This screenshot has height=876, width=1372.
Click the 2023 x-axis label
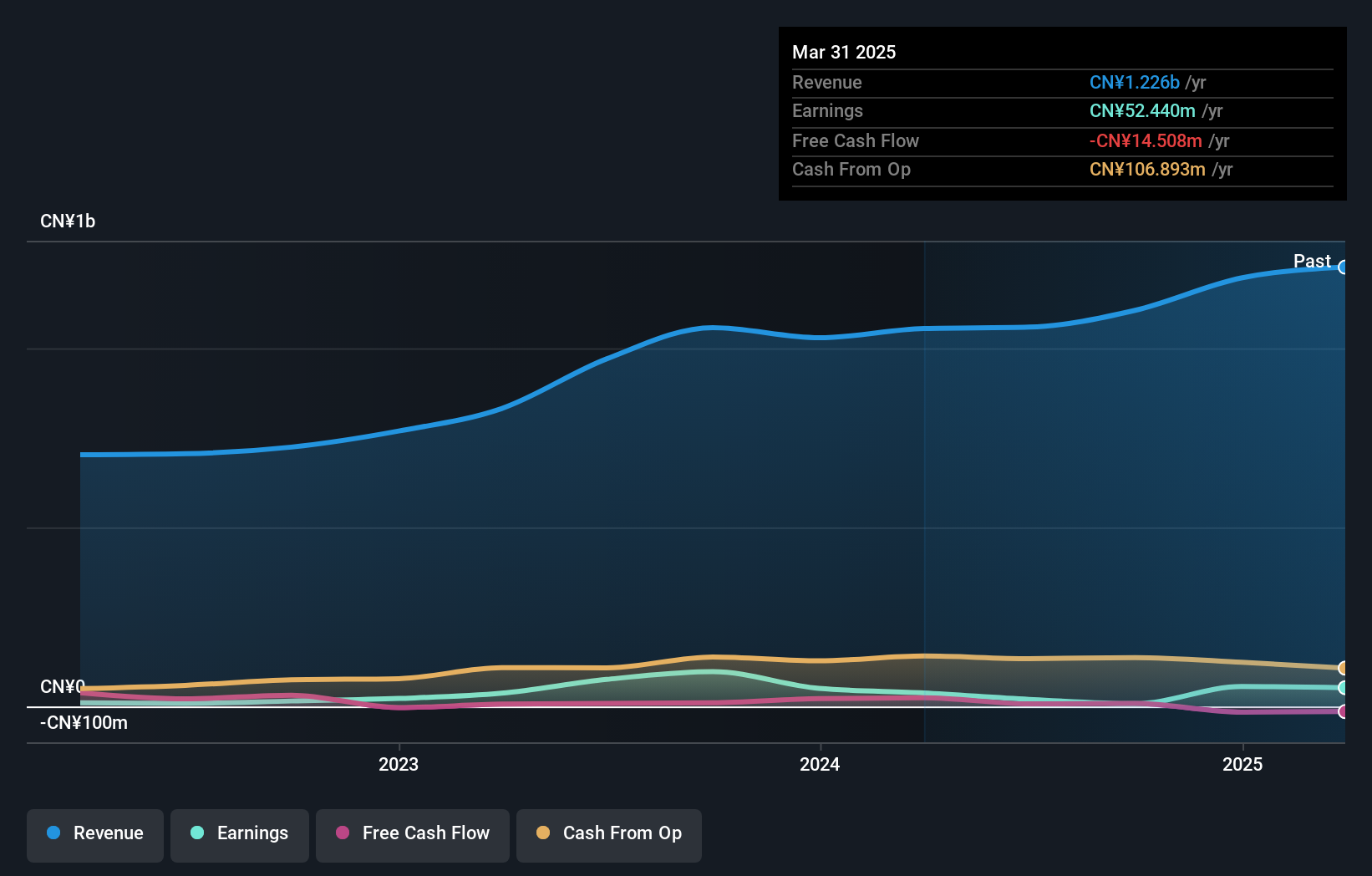click(399, 764)
